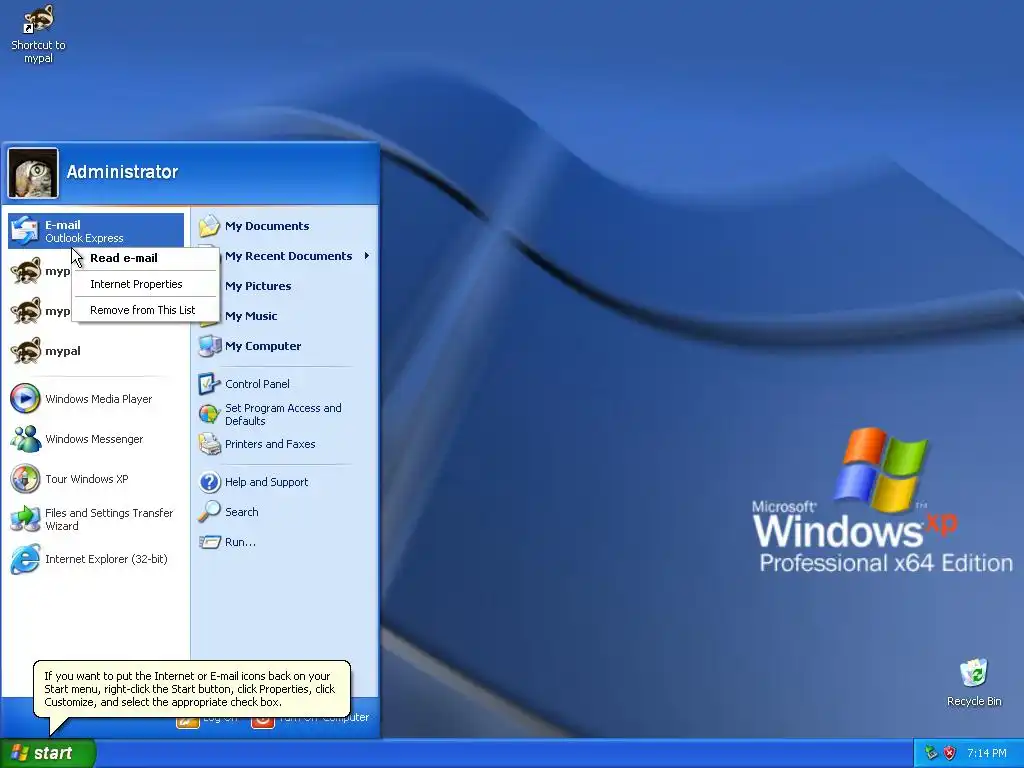
Task: Click the Safely Remove Hardware tray icon
Action: pyautogui.click(x=931, y=753)
